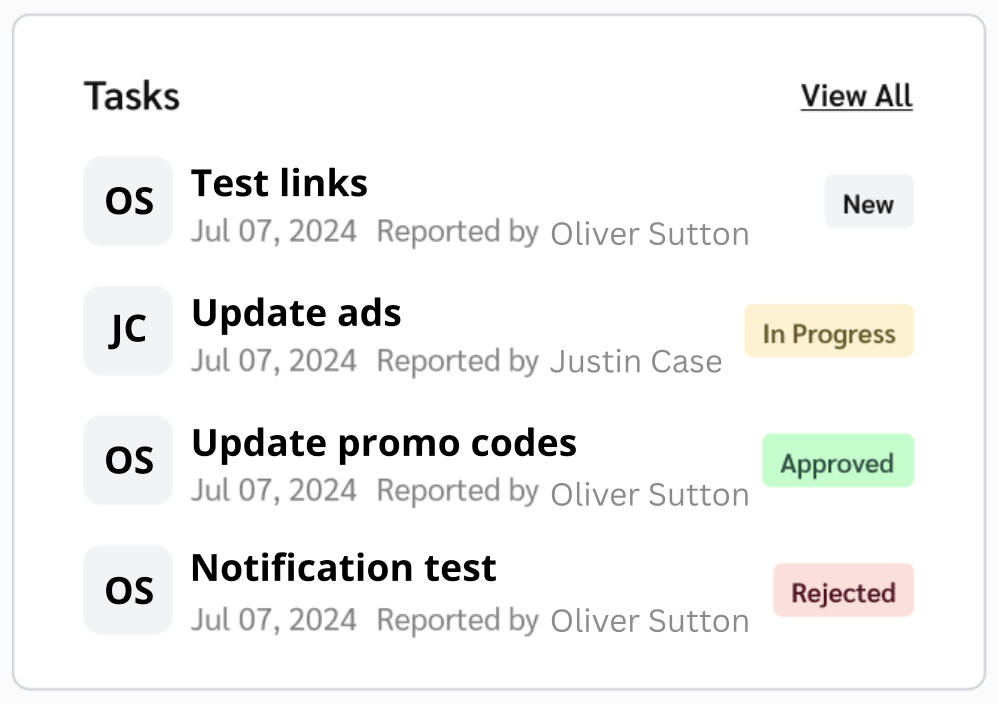Click the OS avatar beside Update promo codes
998x704 pixels.
(x=129, y=460)
